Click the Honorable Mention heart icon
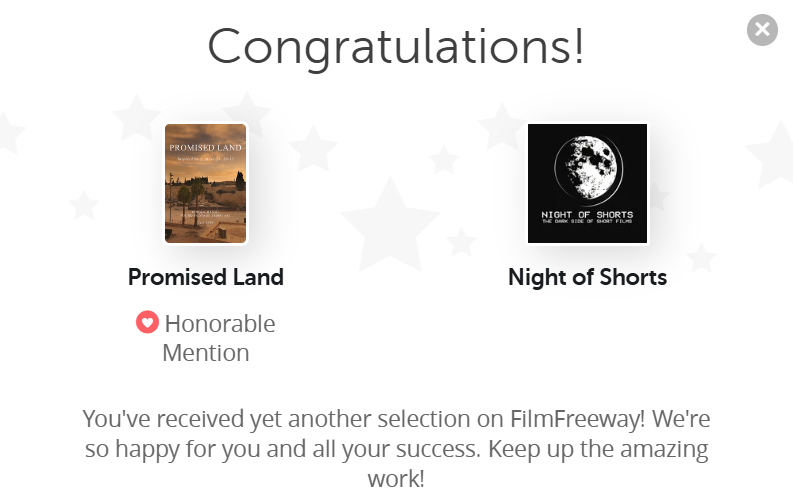The image size is (793, 500). [147, 323]
